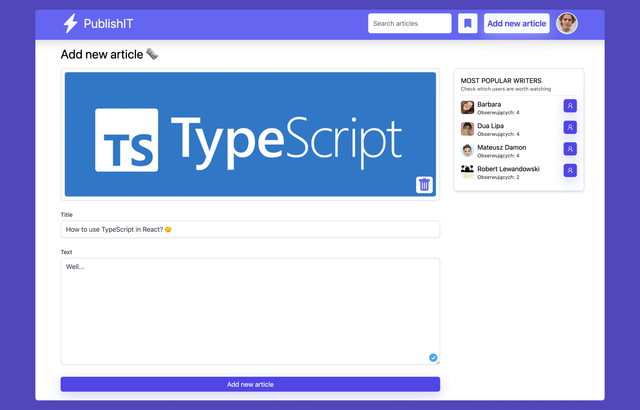The height and width of the screenshot is (410, 640).
Task: Follow Barbara using the user icon button
Action: tap(570, 106)
